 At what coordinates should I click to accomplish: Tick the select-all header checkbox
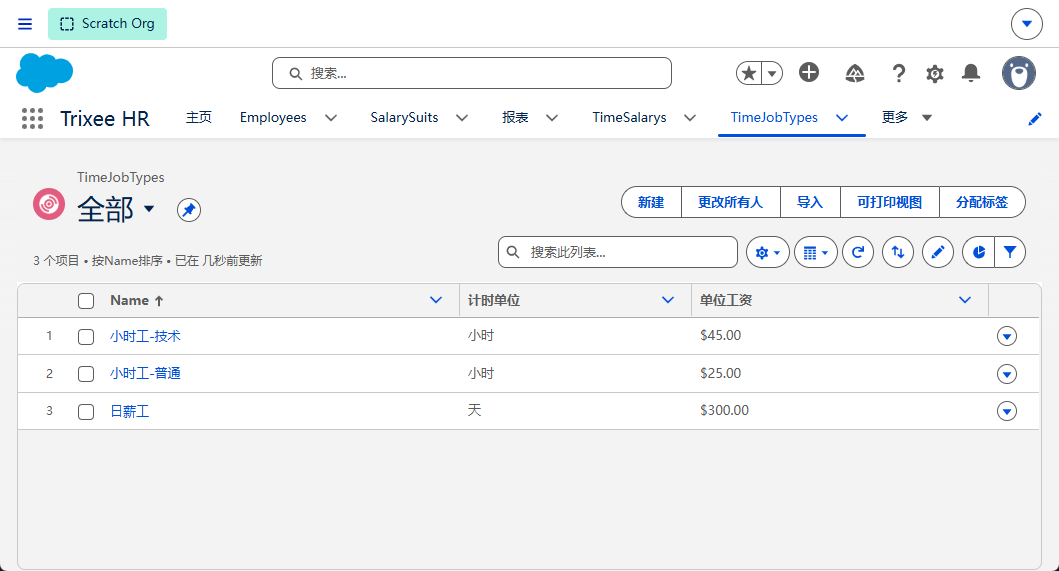86,301
